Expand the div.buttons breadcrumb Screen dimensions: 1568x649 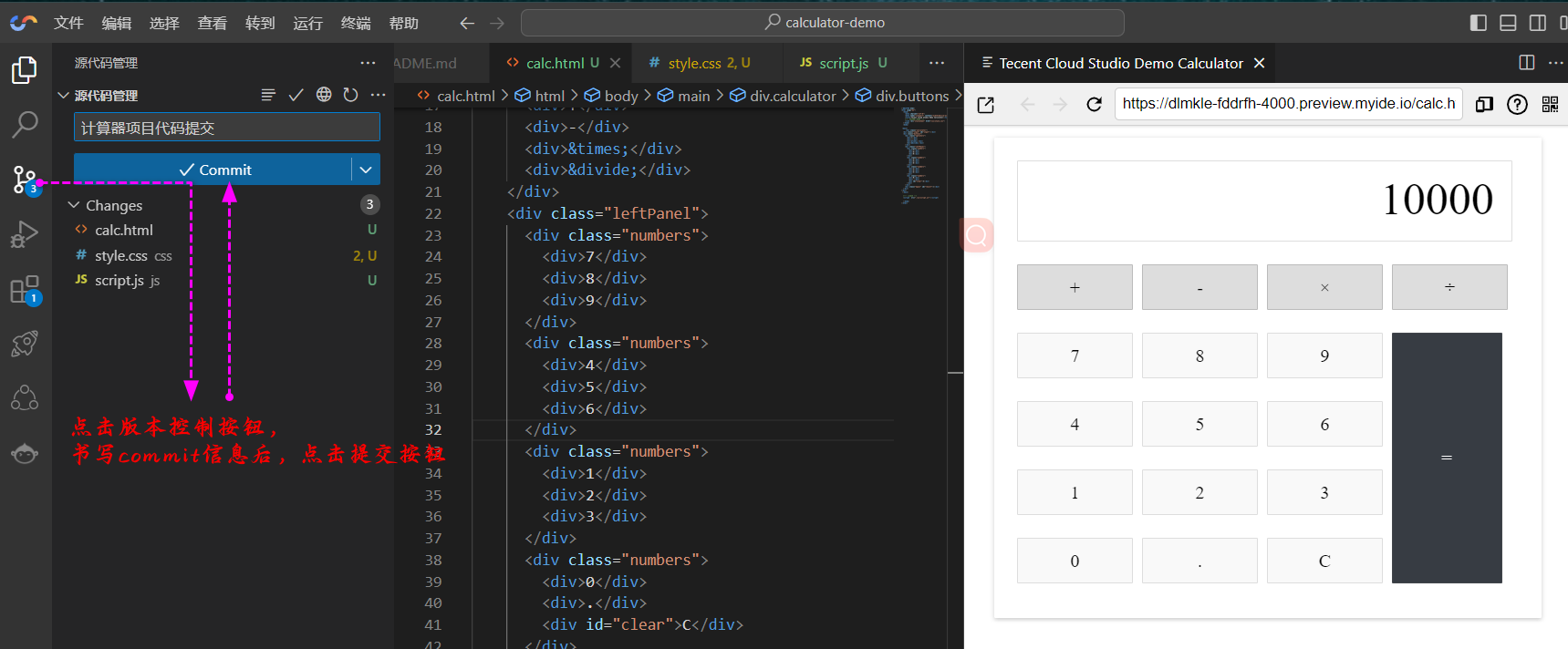point(902,96)
